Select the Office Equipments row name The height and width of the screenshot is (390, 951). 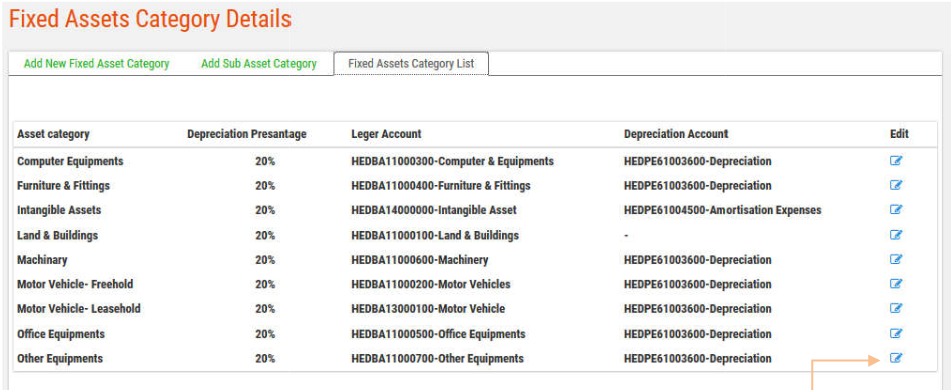pyautogui.click(x=61, y=334)
